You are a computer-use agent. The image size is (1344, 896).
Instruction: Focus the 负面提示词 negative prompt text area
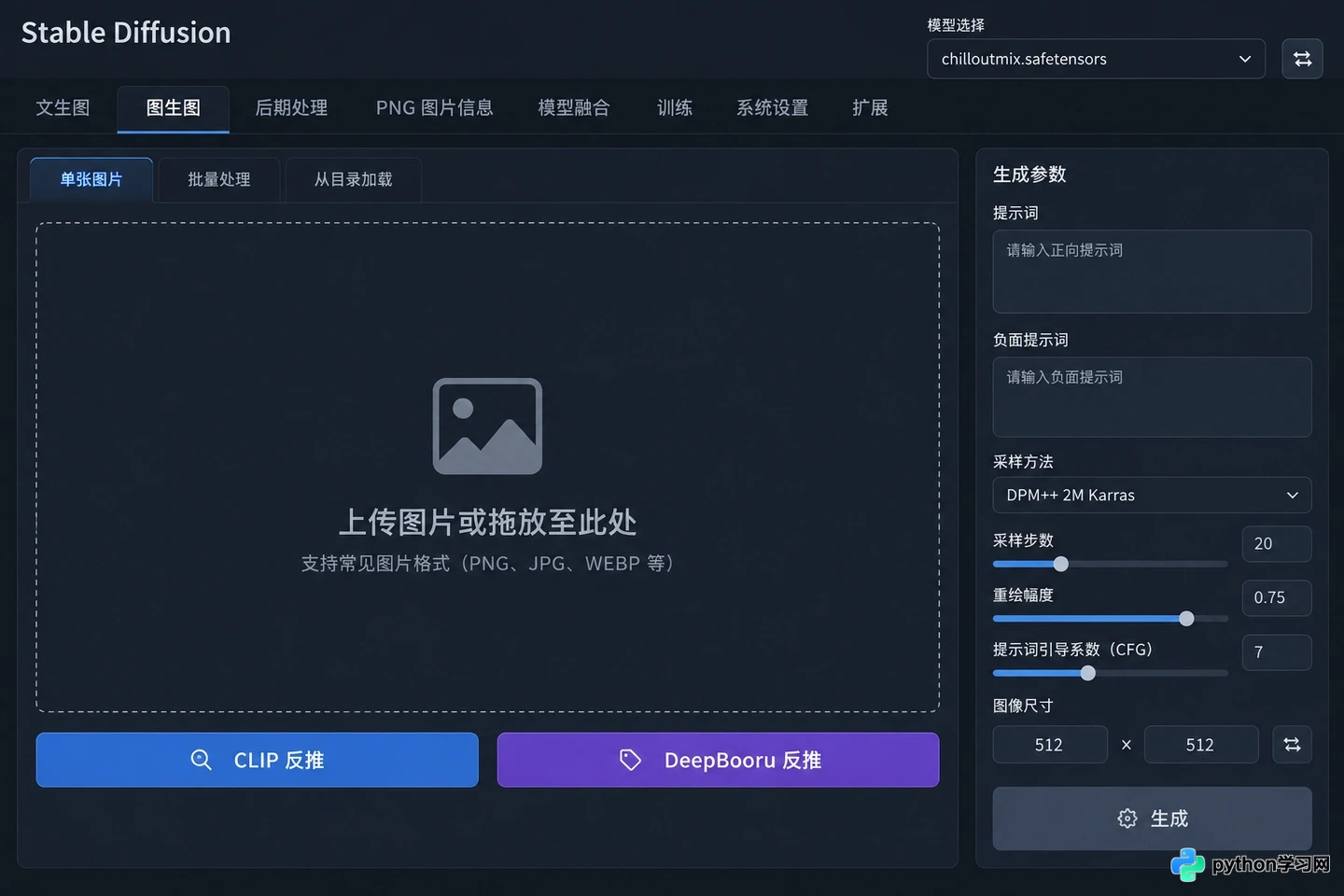tap(1152, 398)
